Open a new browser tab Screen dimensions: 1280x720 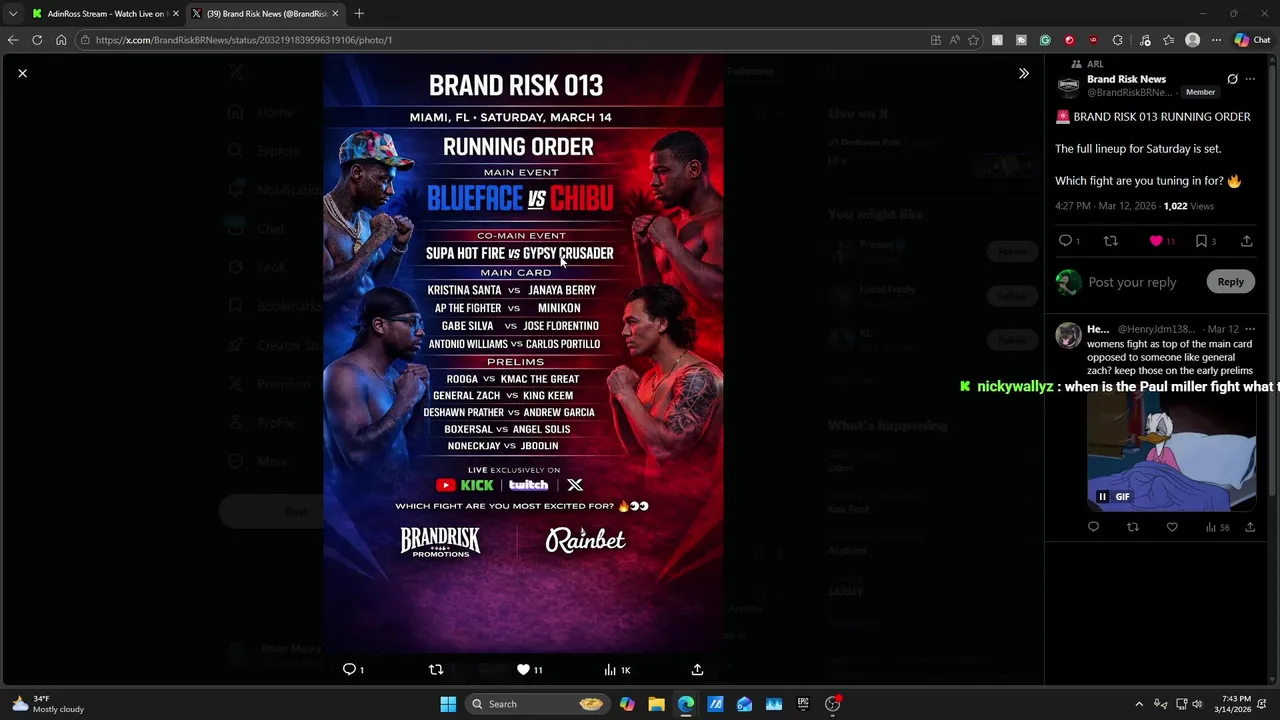click(359, 14)
